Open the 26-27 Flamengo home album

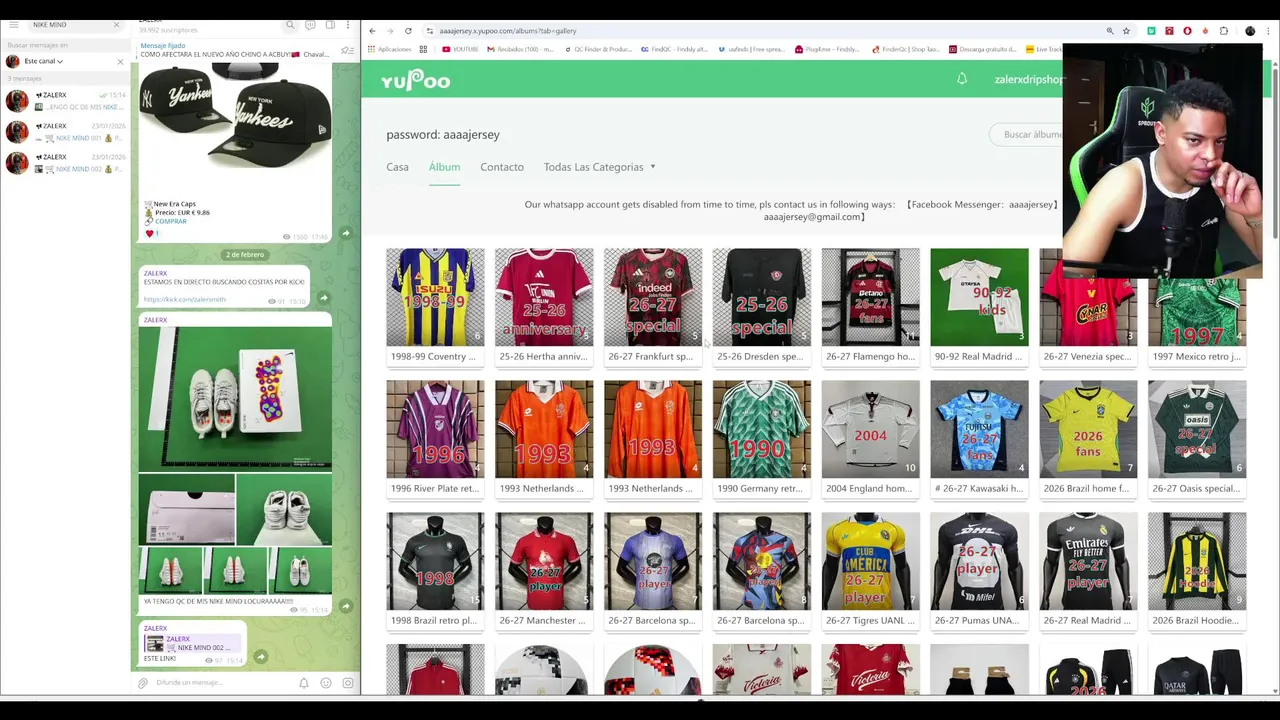click(x=870, y=306)
